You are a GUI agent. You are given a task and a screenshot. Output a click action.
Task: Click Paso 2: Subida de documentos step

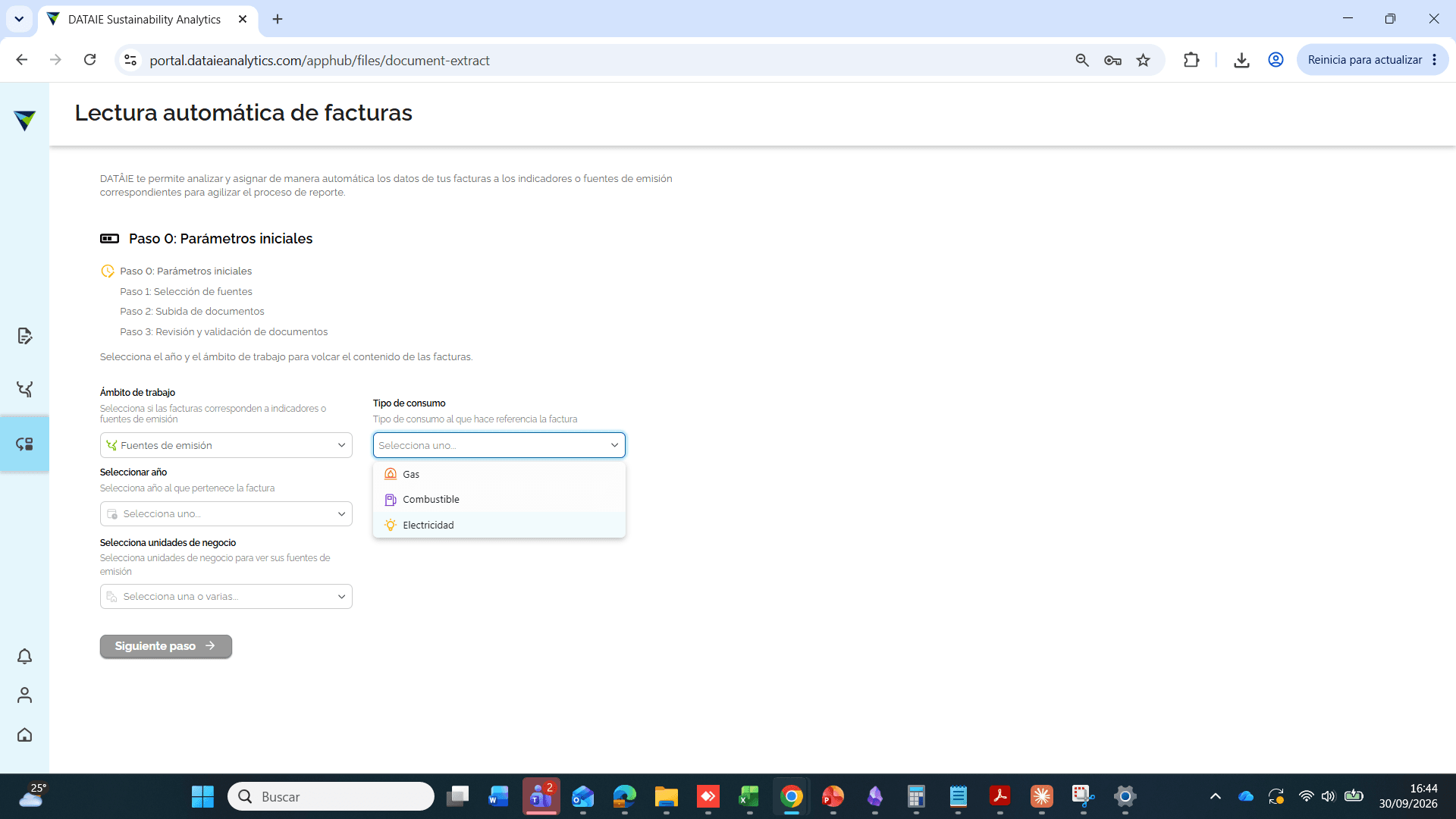192,312
